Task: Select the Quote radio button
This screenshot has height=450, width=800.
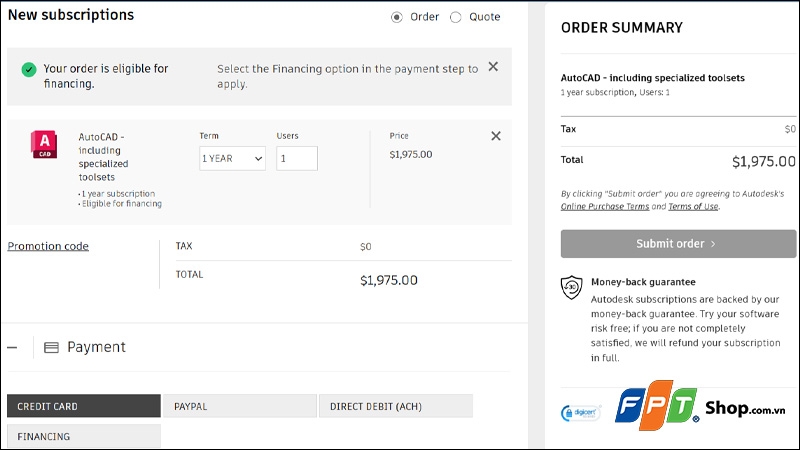Action: coord(456,17)
